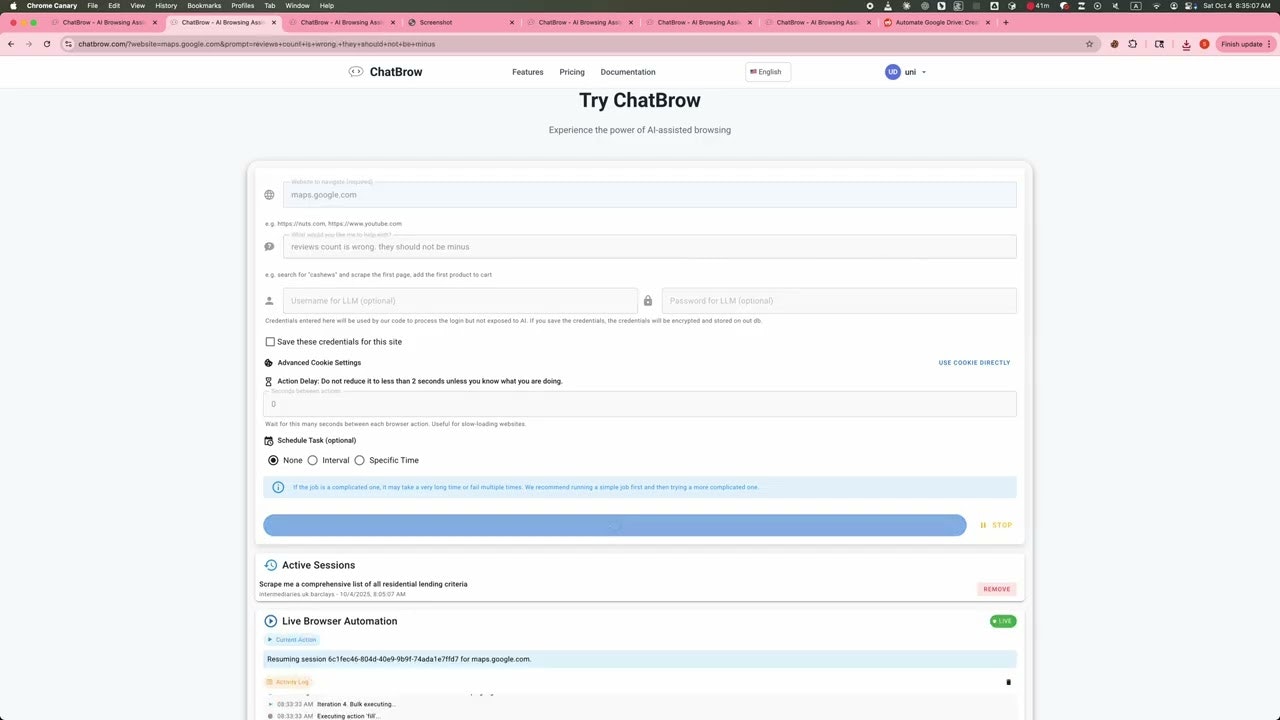Stop the running task
Viewport: 1280px width, 720px height.
tap(996, 525)
